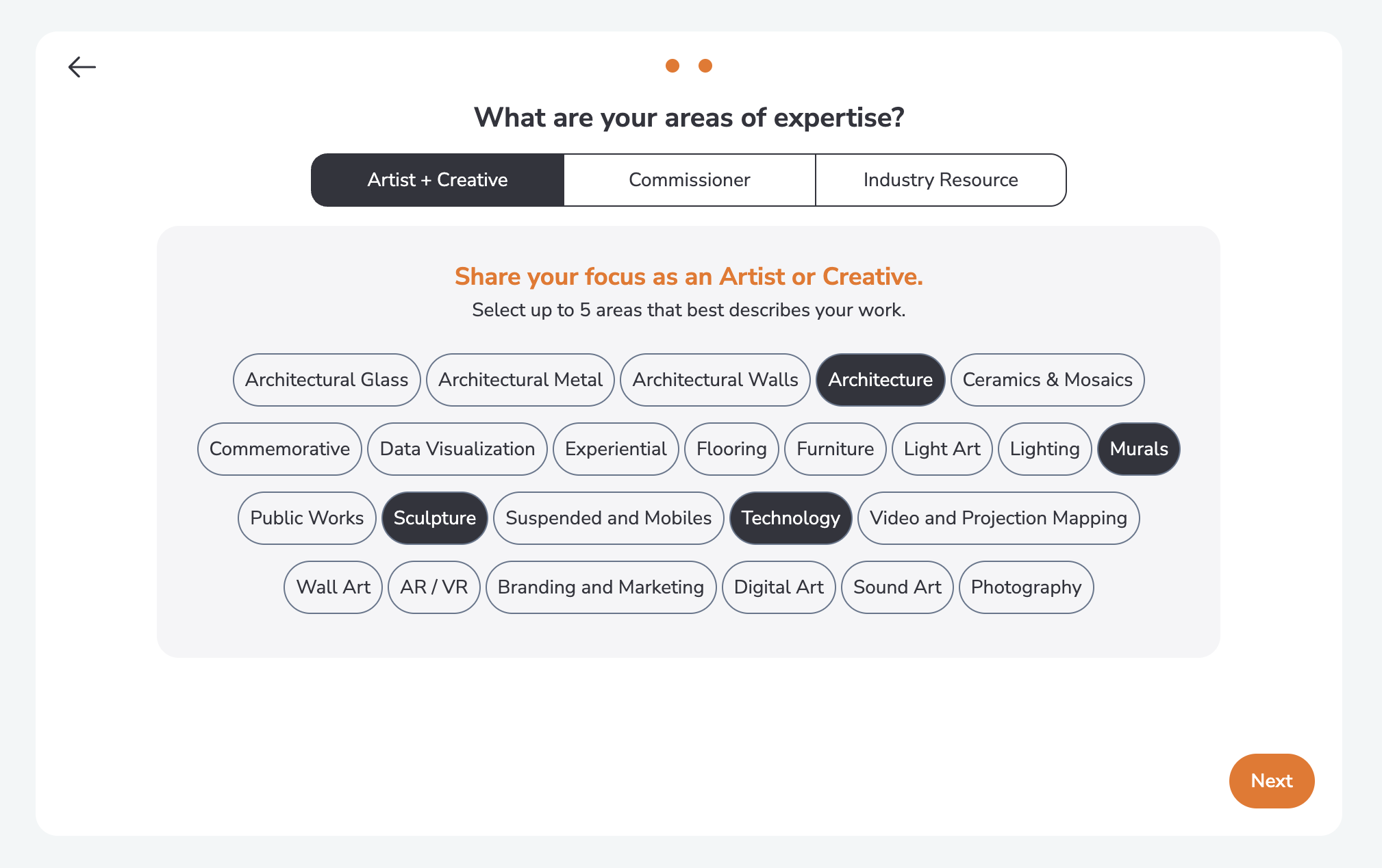
Task: Deselect the Technology chip
Action: (x=790, y=518)
